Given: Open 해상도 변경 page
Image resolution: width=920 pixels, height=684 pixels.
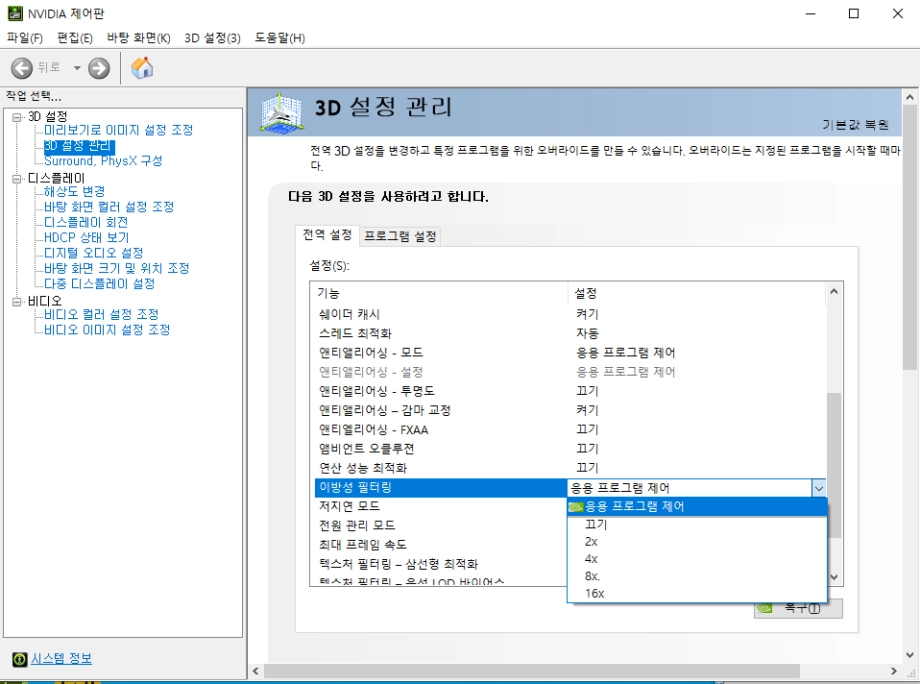Looking at the screenshot, I should pos(75,191).
